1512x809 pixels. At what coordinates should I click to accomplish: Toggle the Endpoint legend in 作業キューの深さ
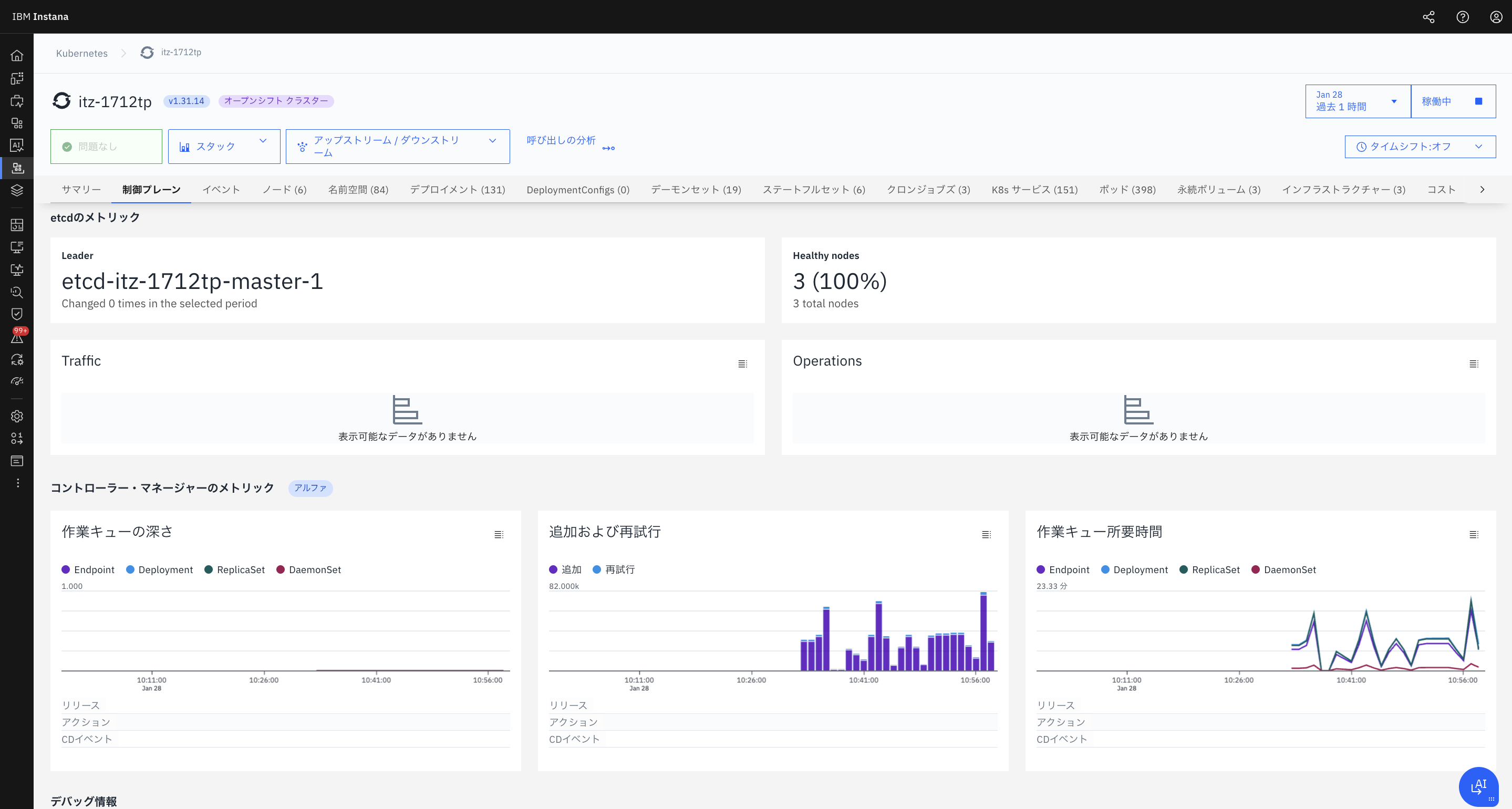[x=88, y=569]
